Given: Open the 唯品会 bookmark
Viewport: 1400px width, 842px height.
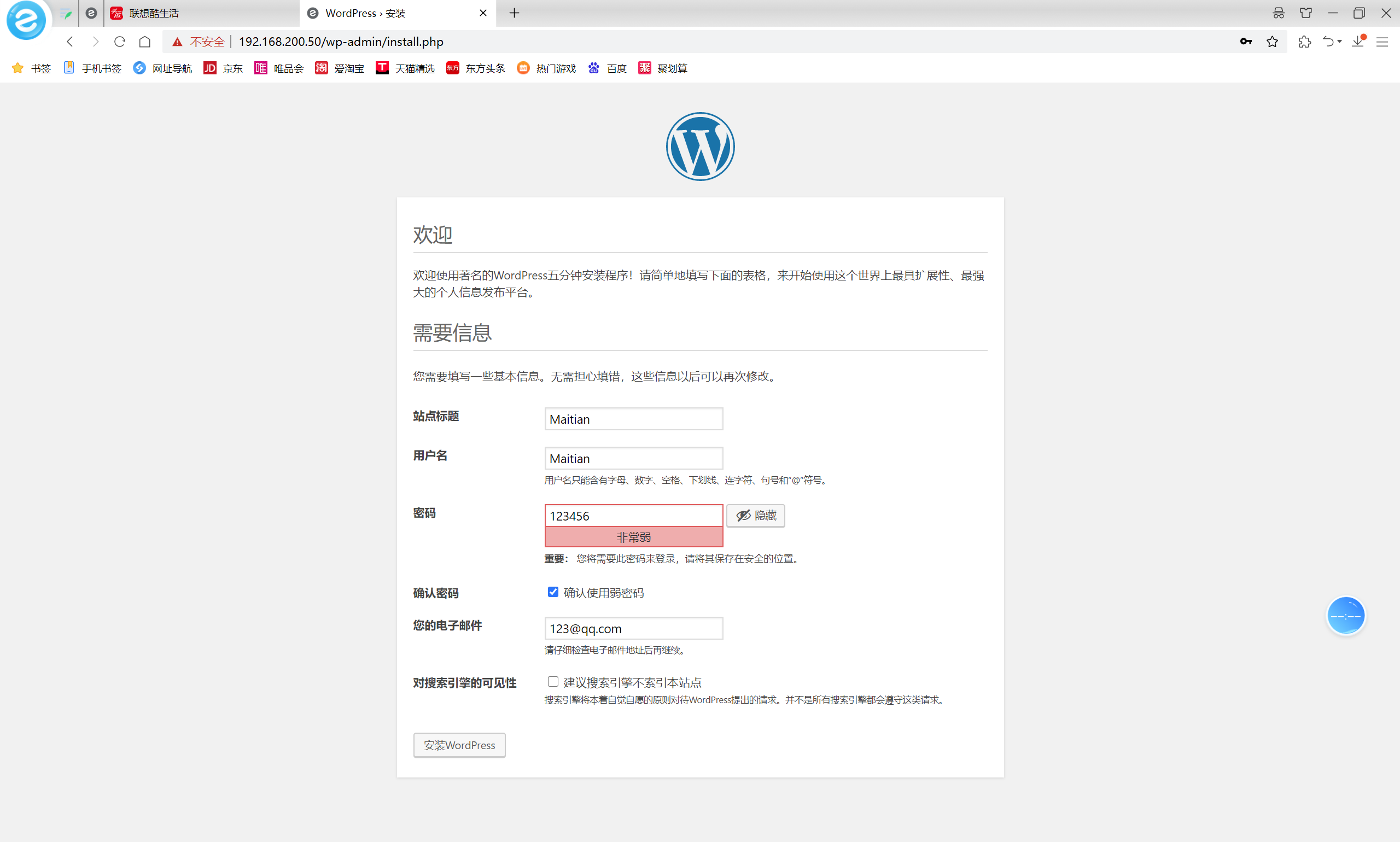Looking at the screenshot, I should (x=279, y=68).
